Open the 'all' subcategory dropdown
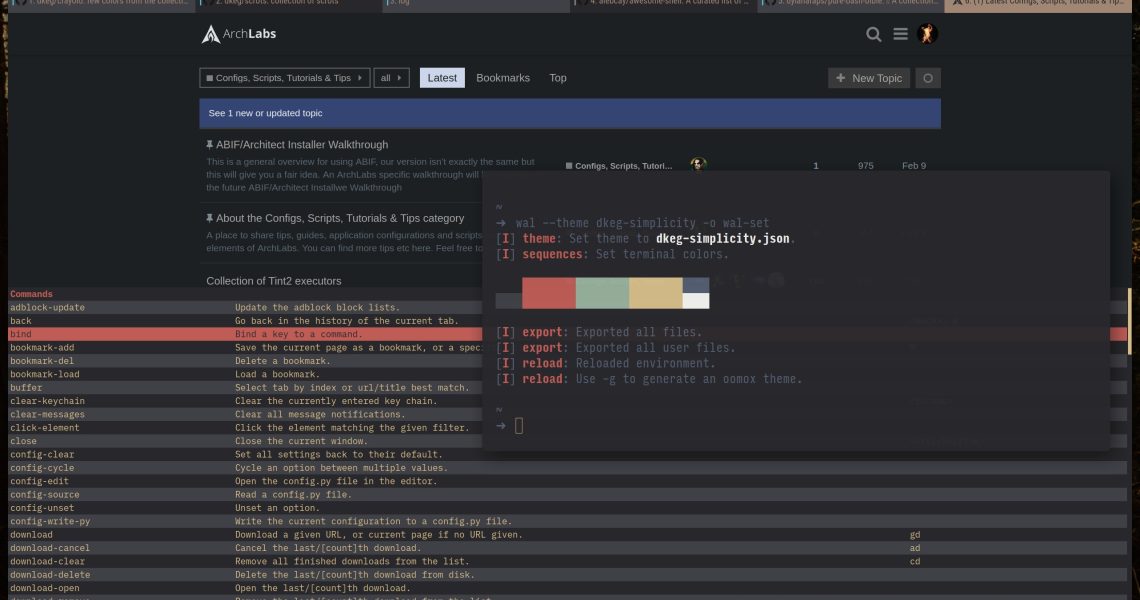The height and width of the screenshot is (600, 1140). 392,78
